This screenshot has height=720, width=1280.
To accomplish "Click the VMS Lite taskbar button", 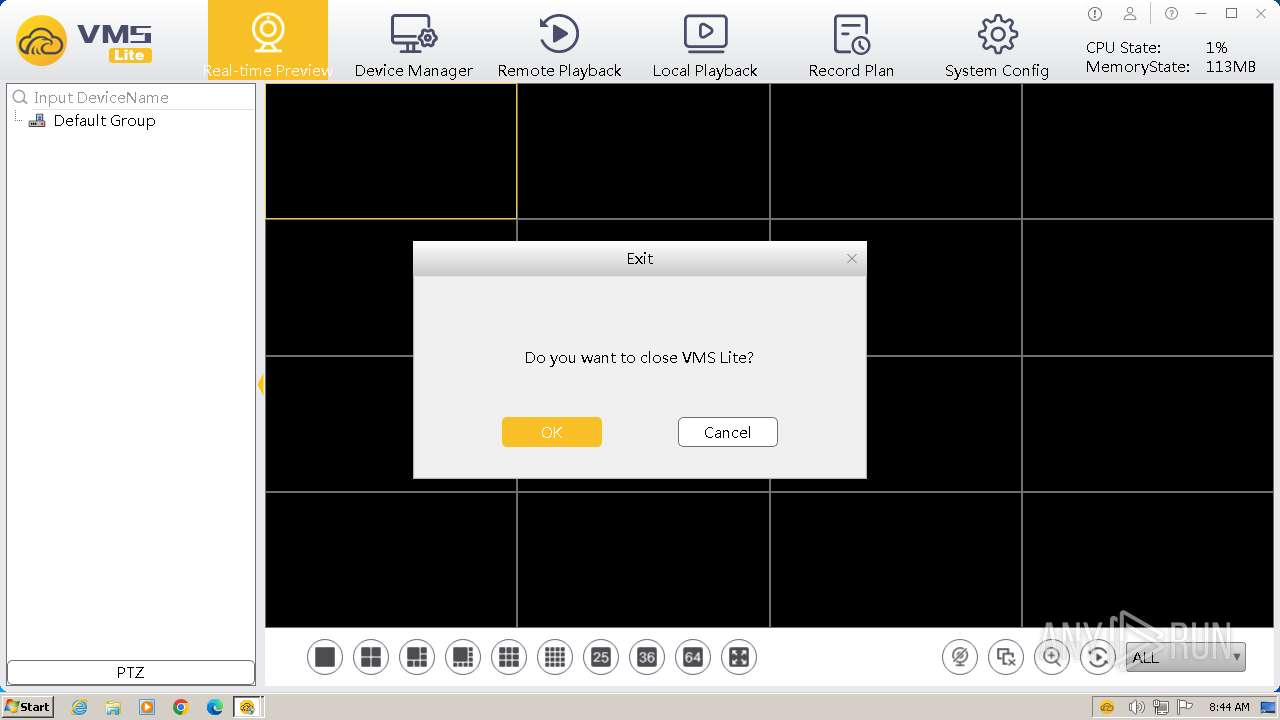I will pyautogui.click(x=247, y=707).
